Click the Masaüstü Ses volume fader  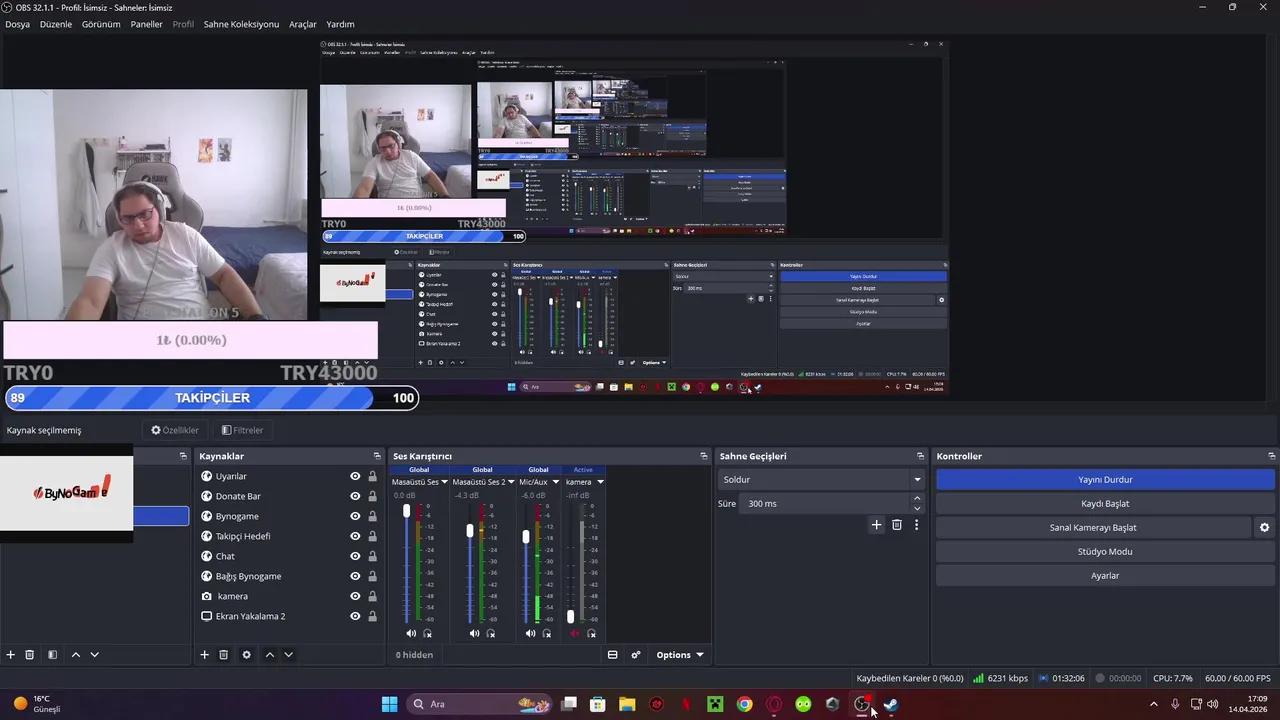[x=407, y=511]
